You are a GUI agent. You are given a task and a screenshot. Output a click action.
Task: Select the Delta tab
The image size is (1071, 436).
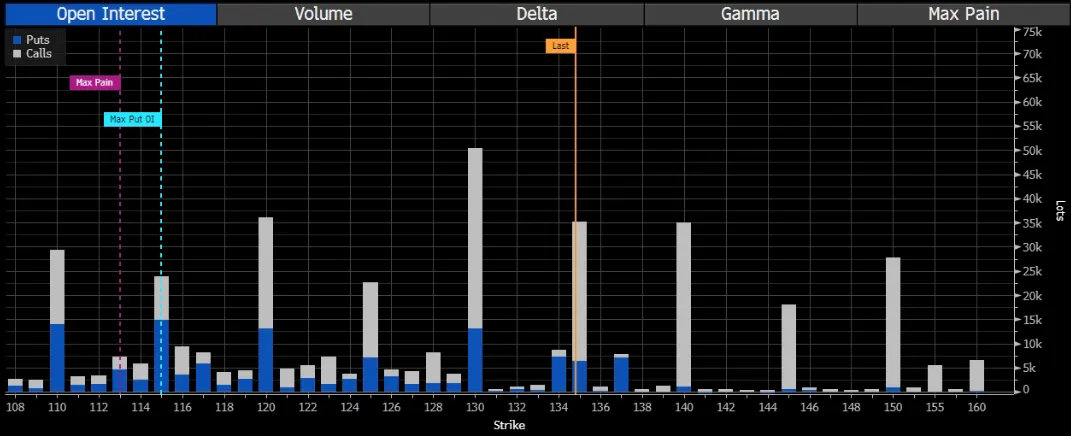537,14
